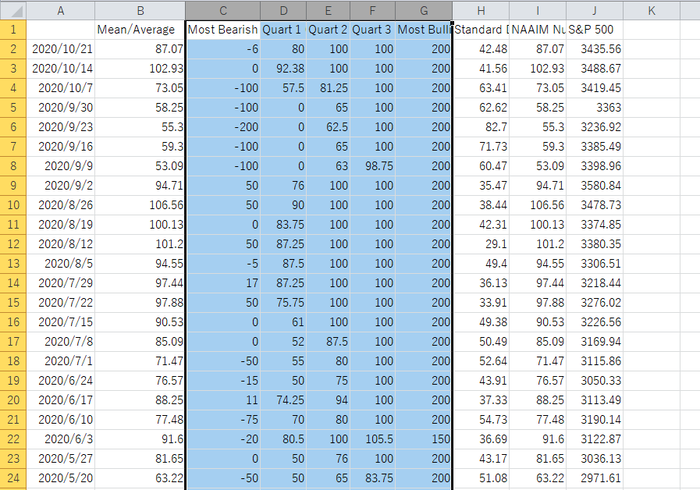Select row 6 header

[x=13, y=127]
